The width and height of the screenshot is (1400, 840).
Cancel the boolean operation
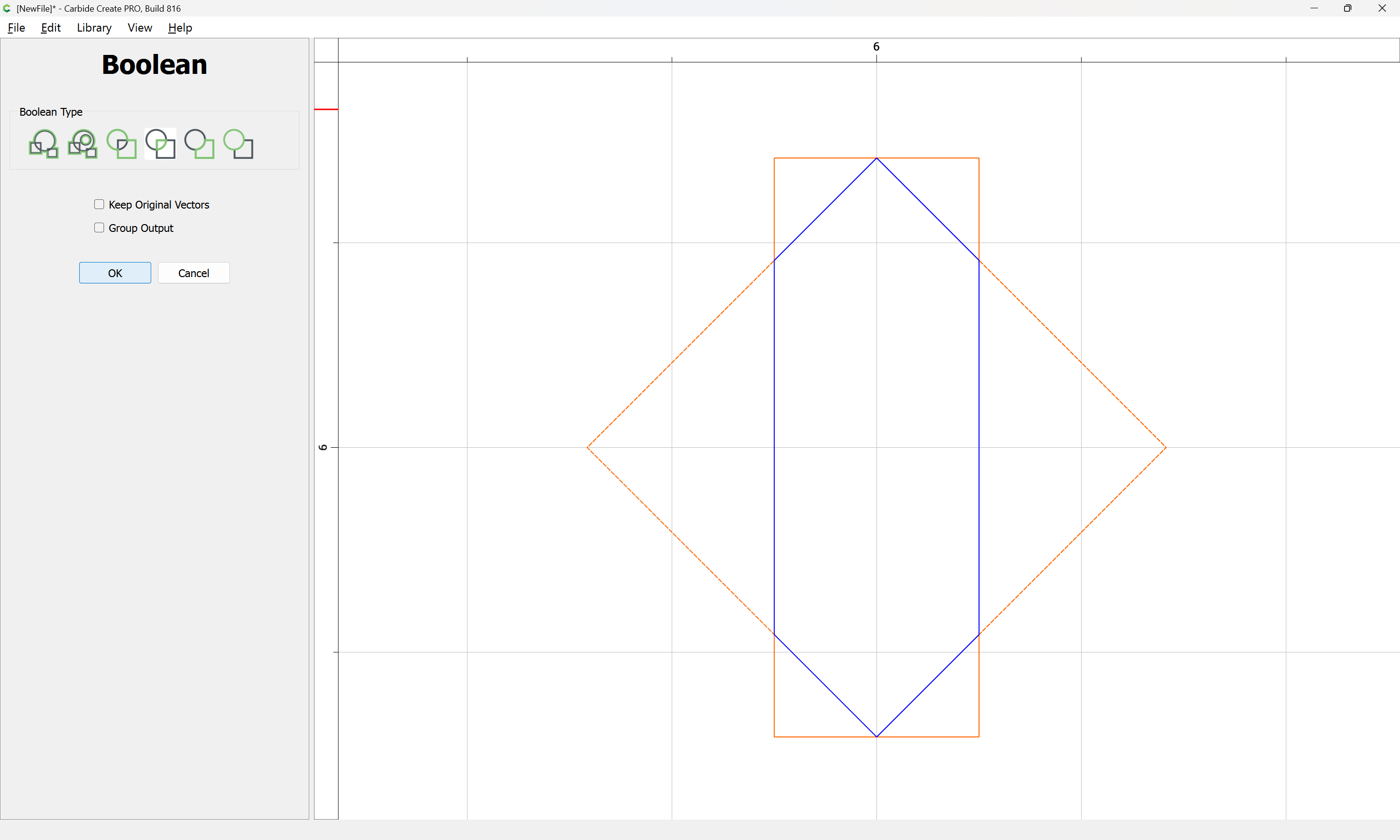[193, 273]
